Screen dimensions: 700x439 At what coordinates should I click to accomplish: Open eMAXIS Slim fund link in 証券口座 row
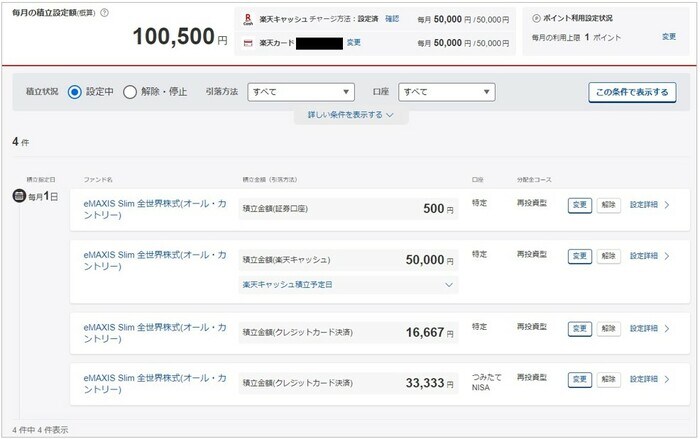155,209
